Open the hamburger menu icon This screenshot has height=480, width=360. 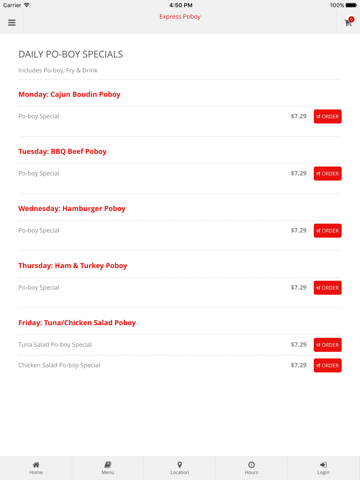12,23
